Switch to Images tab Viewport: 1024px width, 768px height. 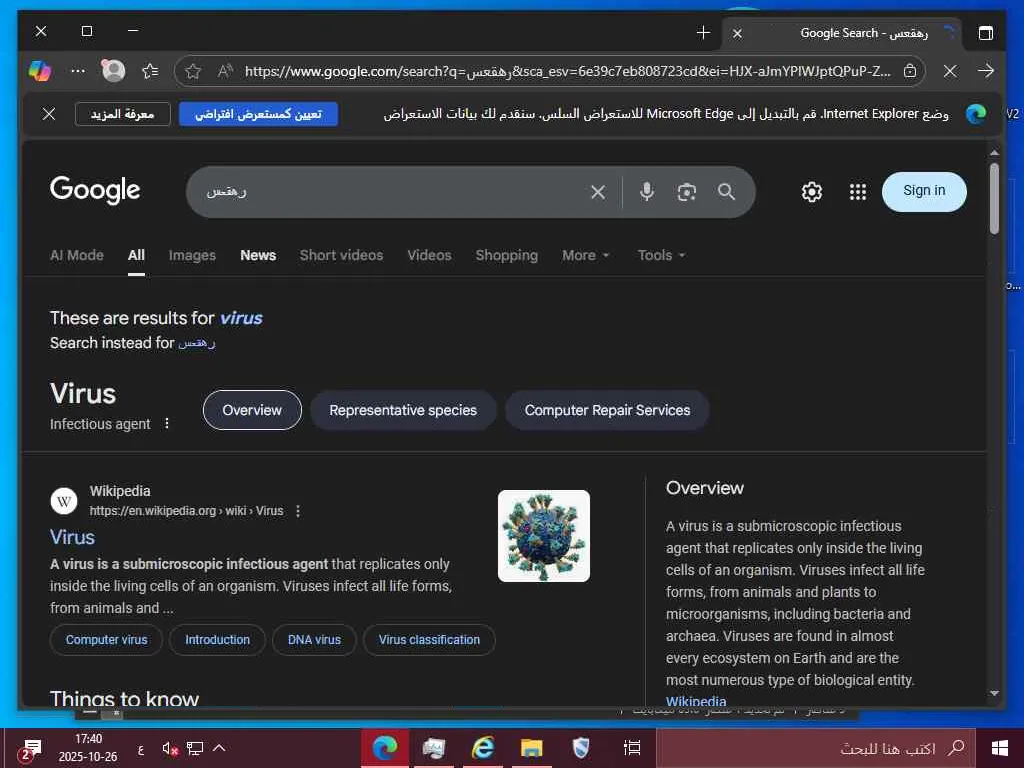[x=192, y=255]
